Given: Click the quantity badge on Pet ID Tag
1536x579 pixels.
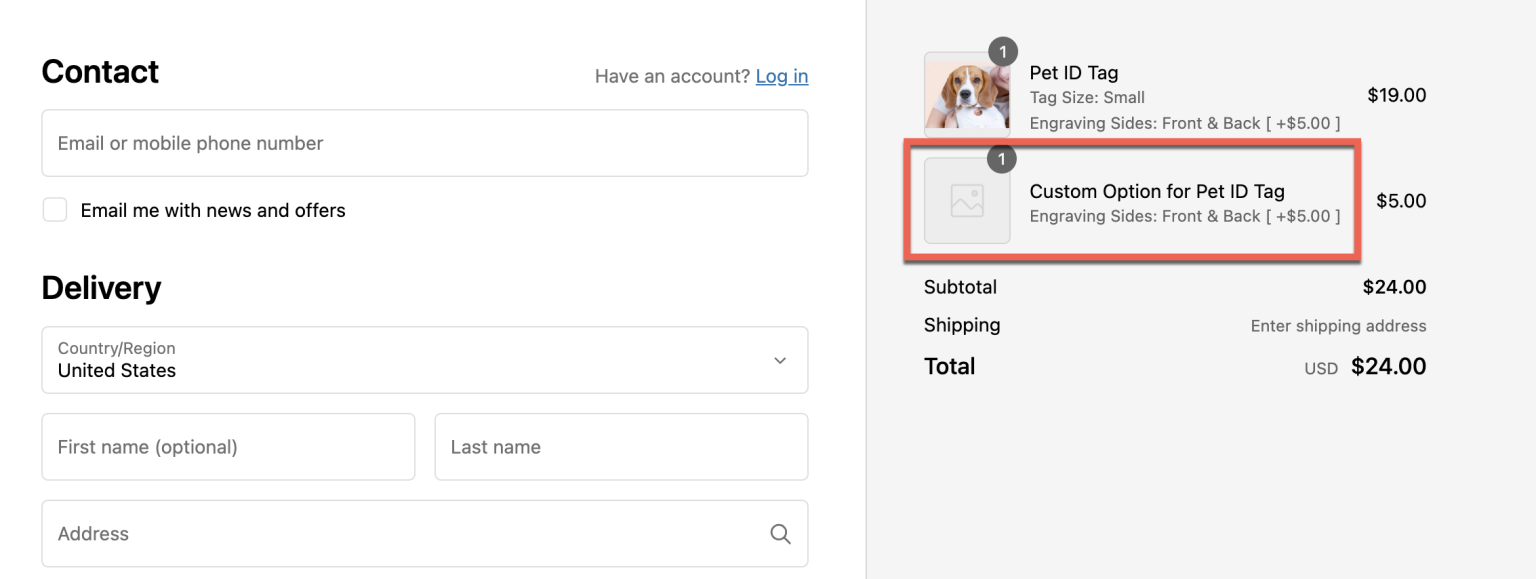Looking at the screenshot, I should tap(1002, 51).
